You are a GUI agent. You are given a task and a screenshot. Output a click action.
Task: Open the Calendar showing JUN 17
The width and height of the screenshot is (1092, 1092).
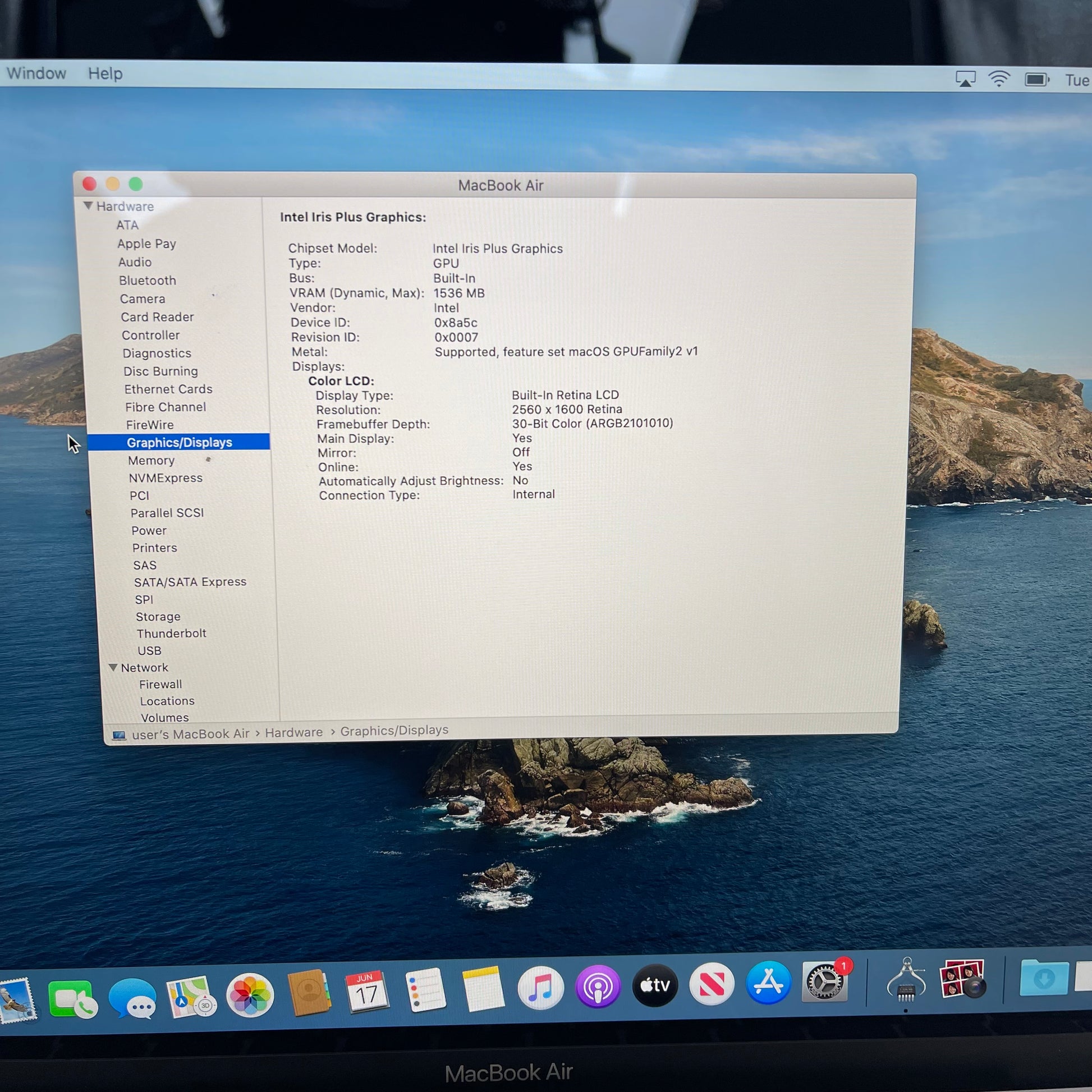click(367, 991)
